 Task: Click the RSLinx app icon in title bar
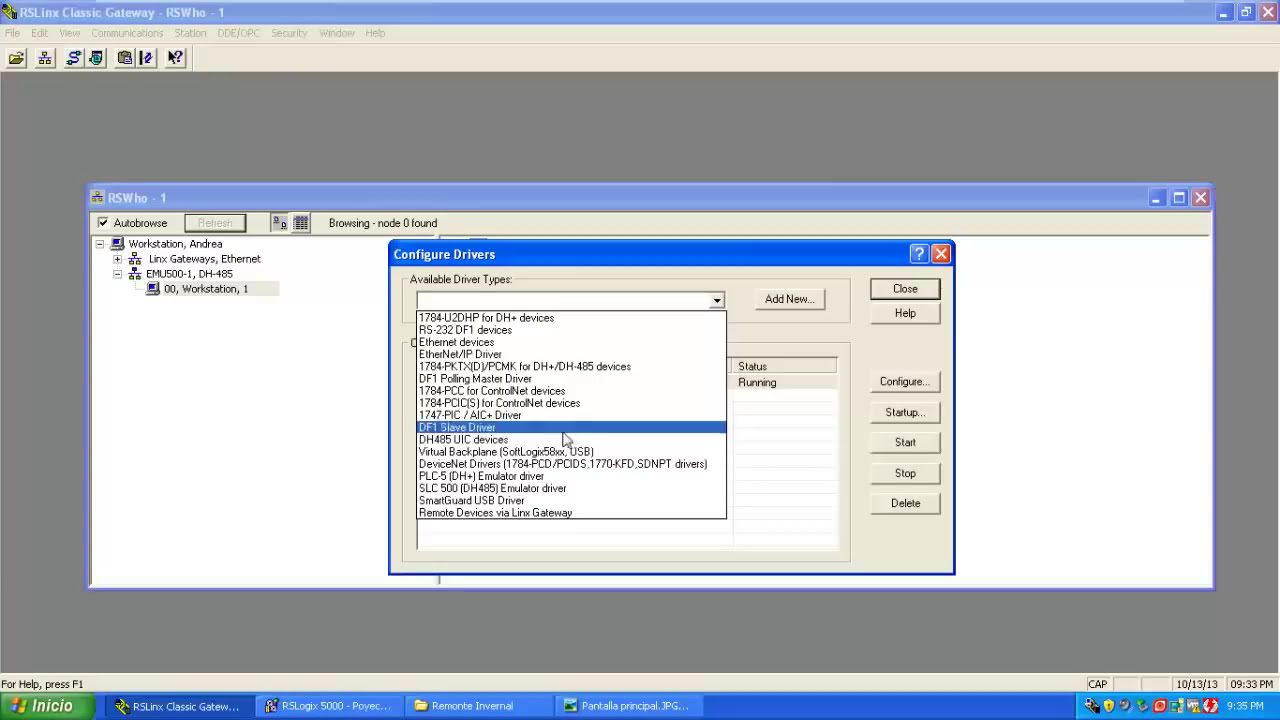point(10,12)
